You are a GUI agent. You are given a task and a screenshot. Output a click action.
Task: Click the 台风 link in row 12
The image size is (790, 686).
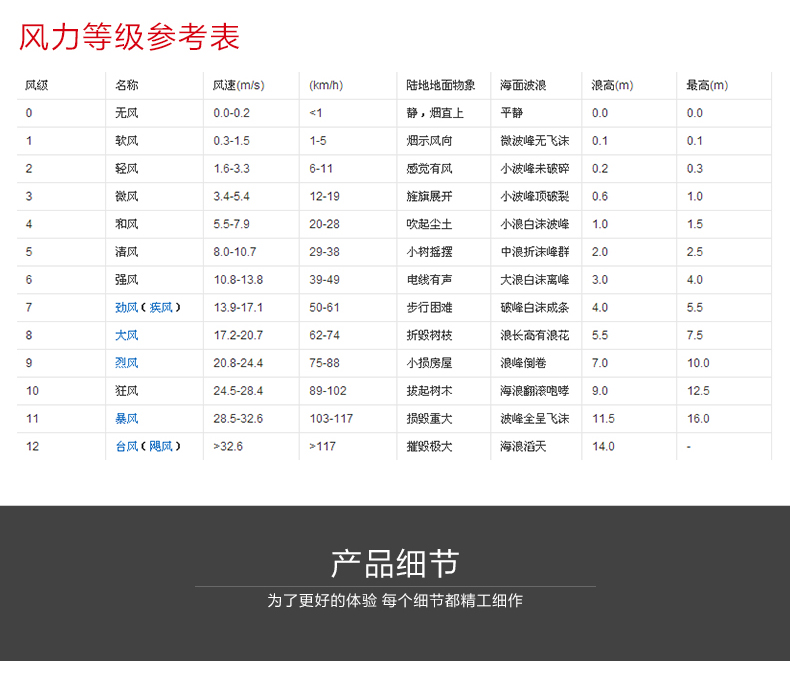pyautogui.click(x=126, y=446)
